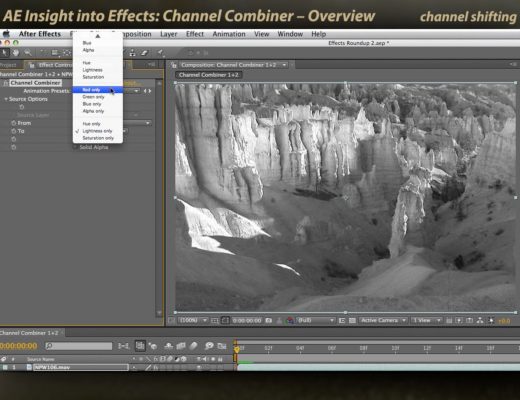Switch to the Project panel tab
This screenshot has width=520, height=400.
(x=9, y=65)
